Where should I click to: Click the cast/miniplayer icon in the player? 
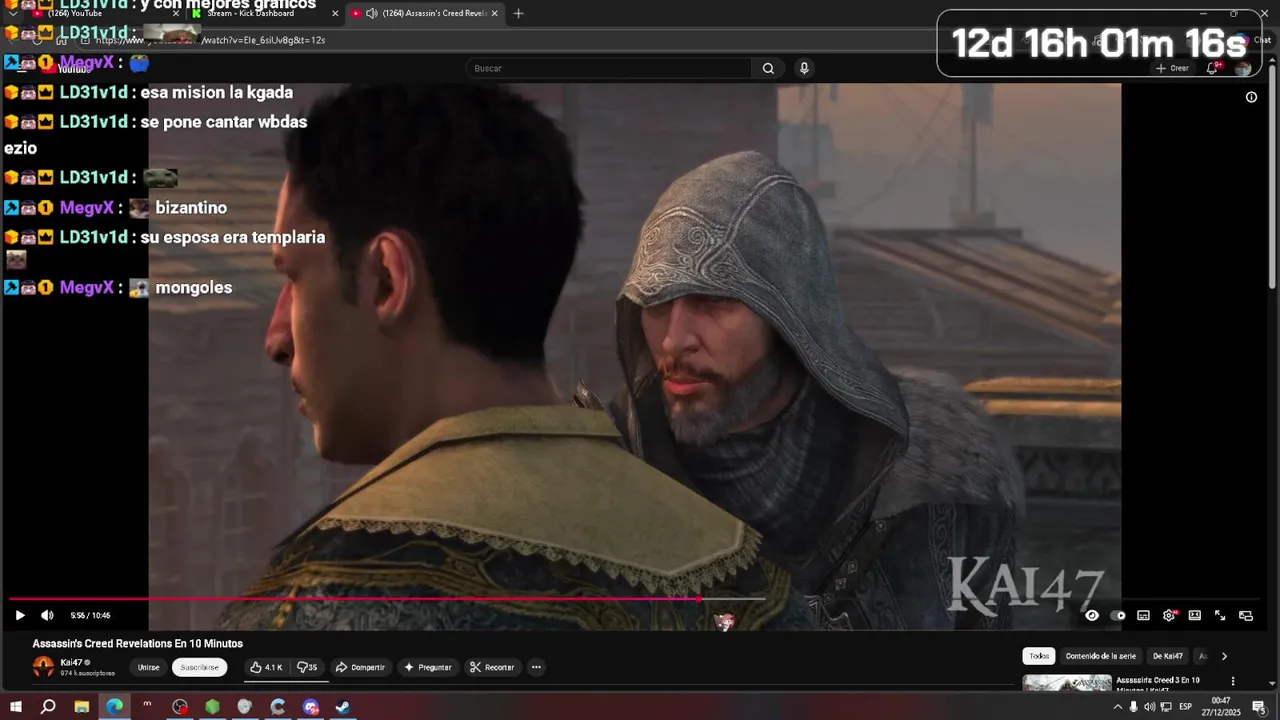point(1246,615)
